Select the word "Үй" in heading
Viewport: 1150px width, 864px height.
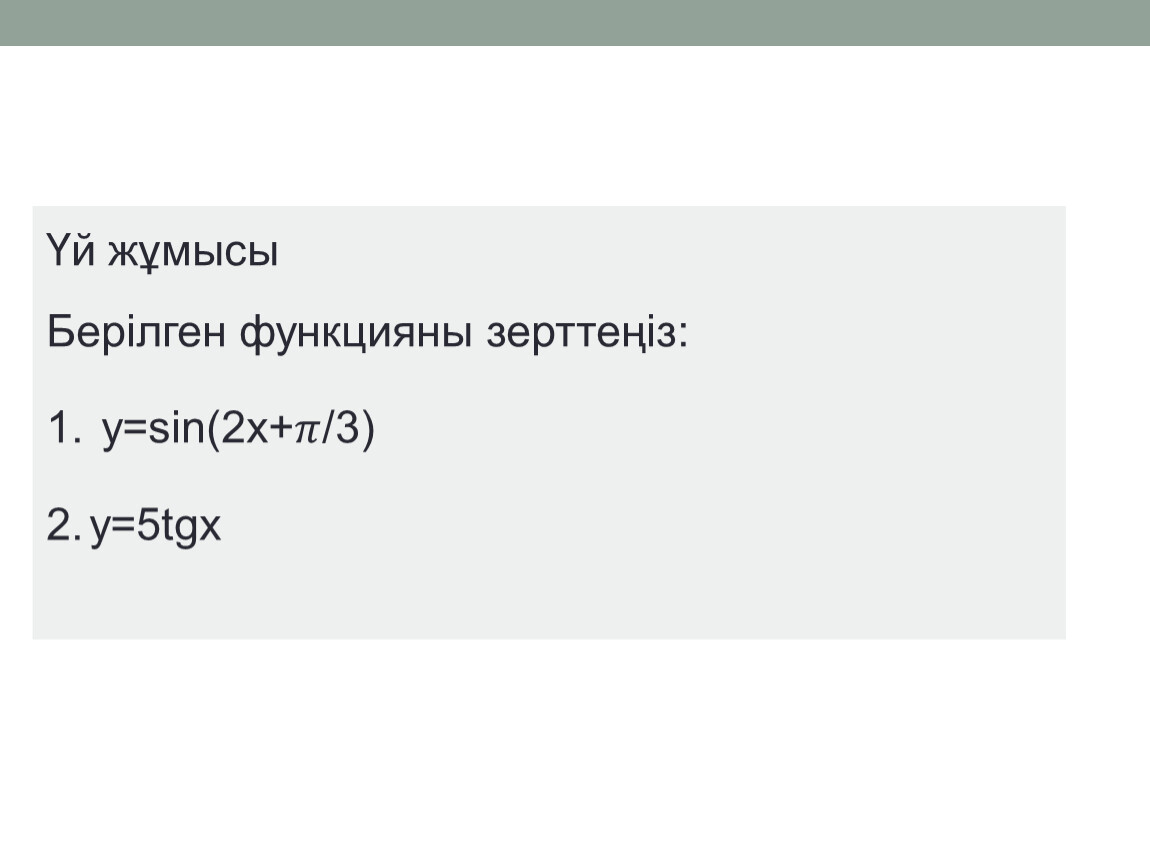click(x=70, y=250)
